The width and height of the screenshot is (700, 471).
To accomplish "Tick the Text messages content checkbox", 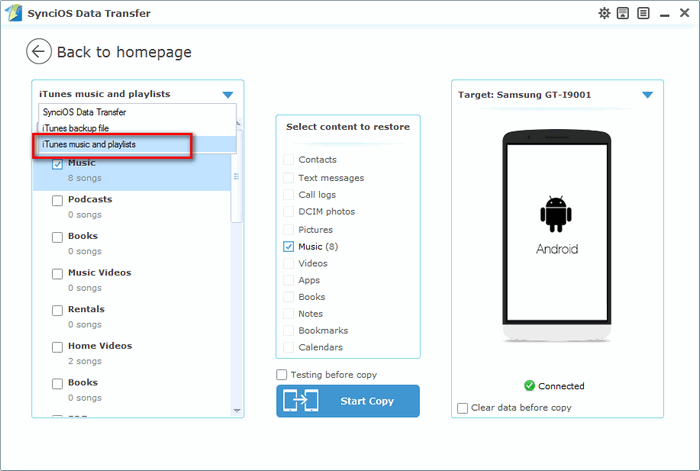I will pos(288,178).
